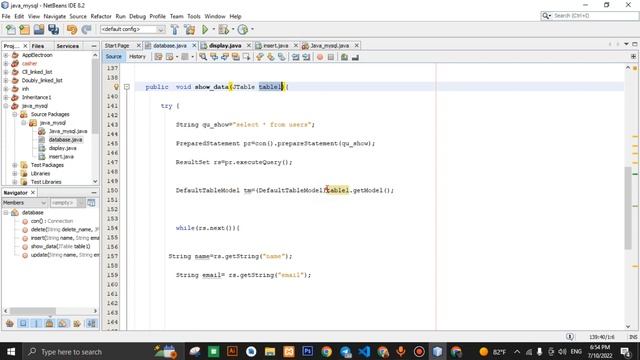Click the Shift Line Right editor icon
The height and width of the screenshot is (360, 640).
click(x=307, y=57)
